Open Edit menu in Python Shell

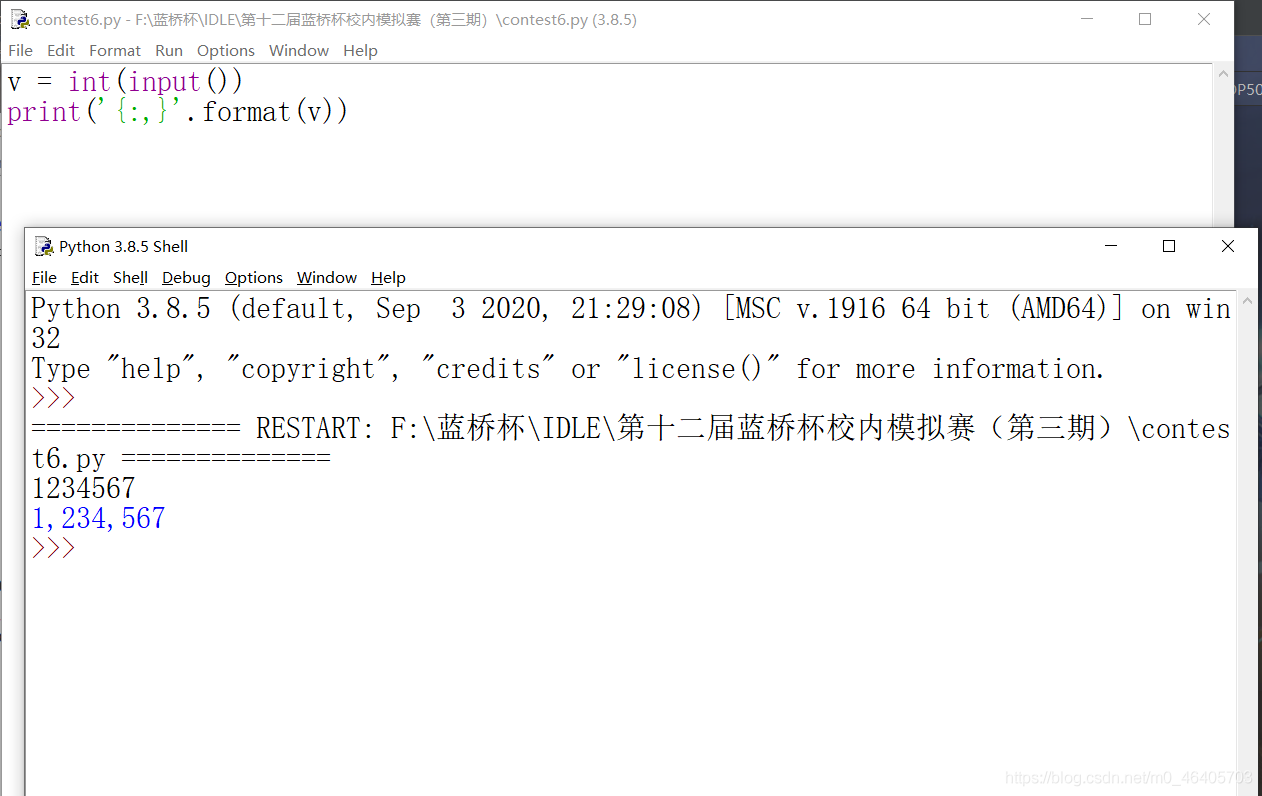point(85,277)
